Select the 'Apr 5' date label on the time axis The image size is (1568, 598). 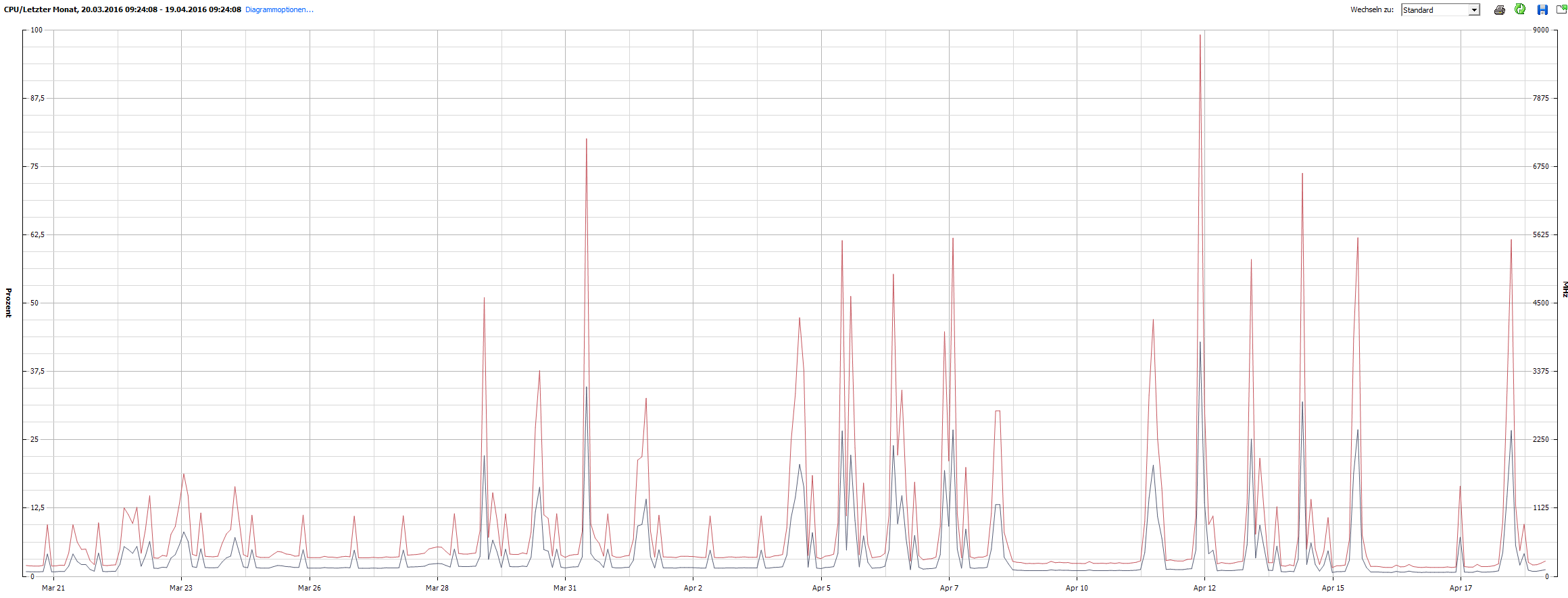(x=821, y=588)
